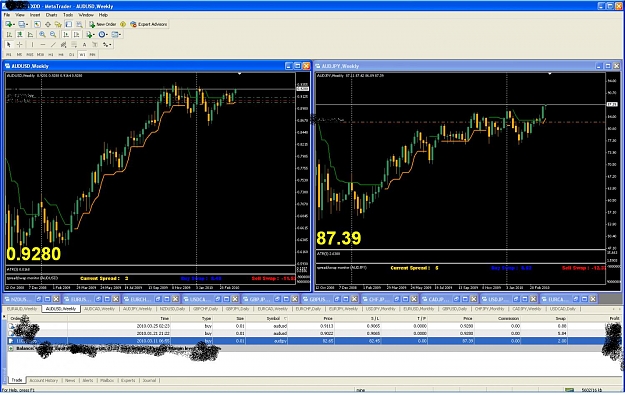Image resolution: width=625 pixels, height=395 pixels.
Task: Open the Charts menu
Action: coord(51,15)
